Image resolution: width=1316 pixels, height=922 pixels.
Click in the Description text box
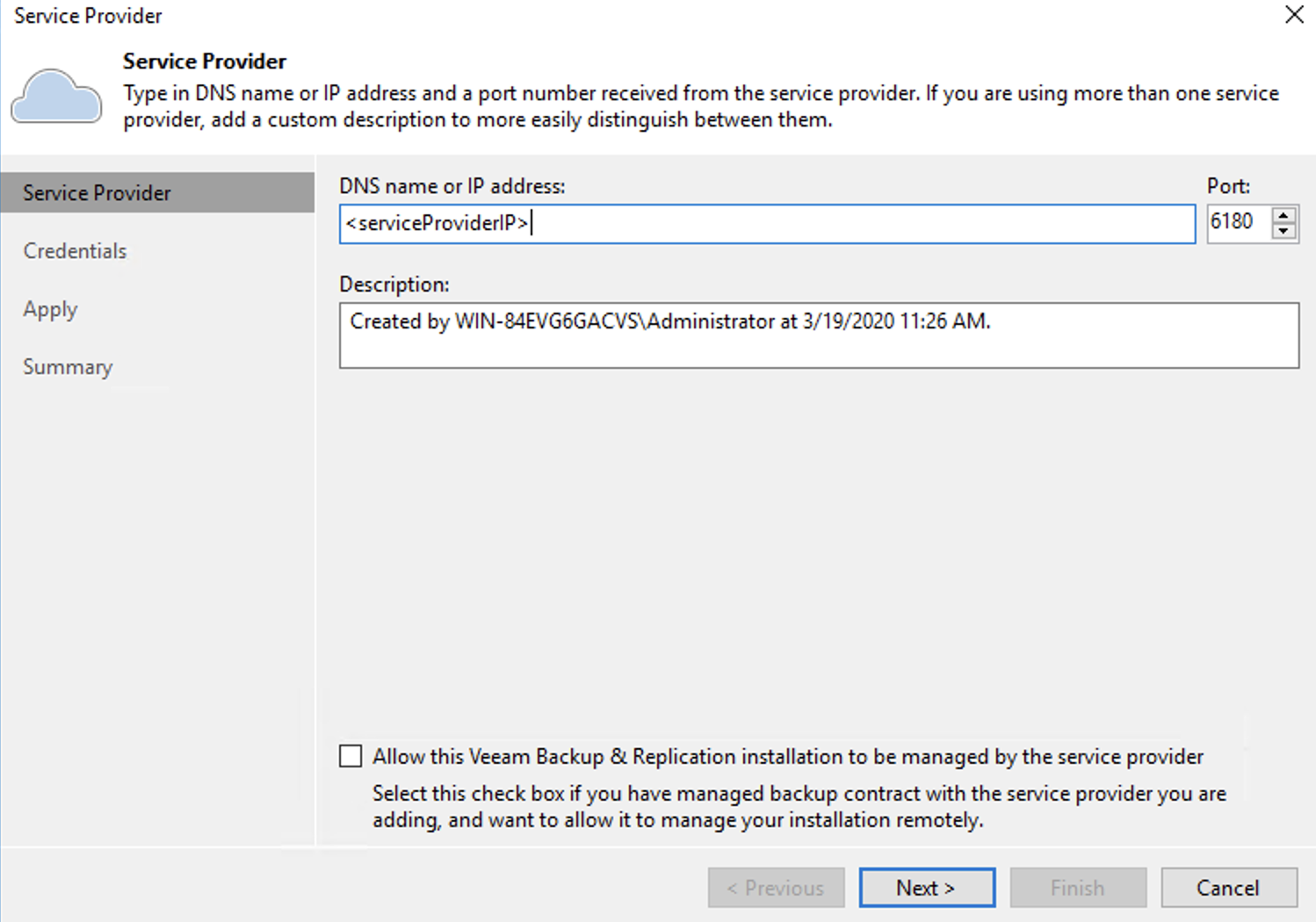pyautogui.click(x=819, y=335)
